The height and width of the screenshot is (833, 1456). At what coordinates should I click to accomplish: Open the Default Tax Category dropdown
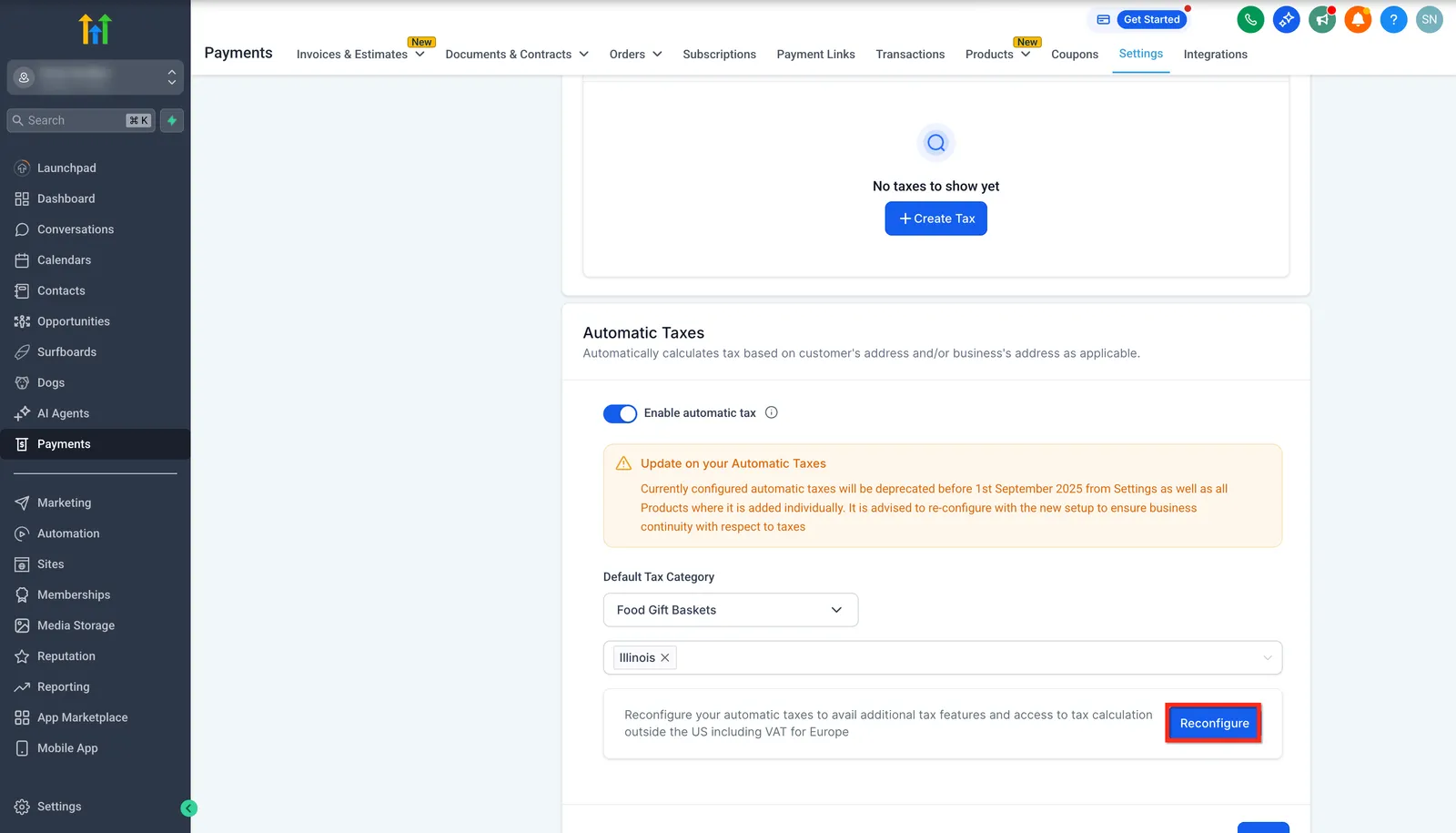pyautogui.click(x=731, y=610)
